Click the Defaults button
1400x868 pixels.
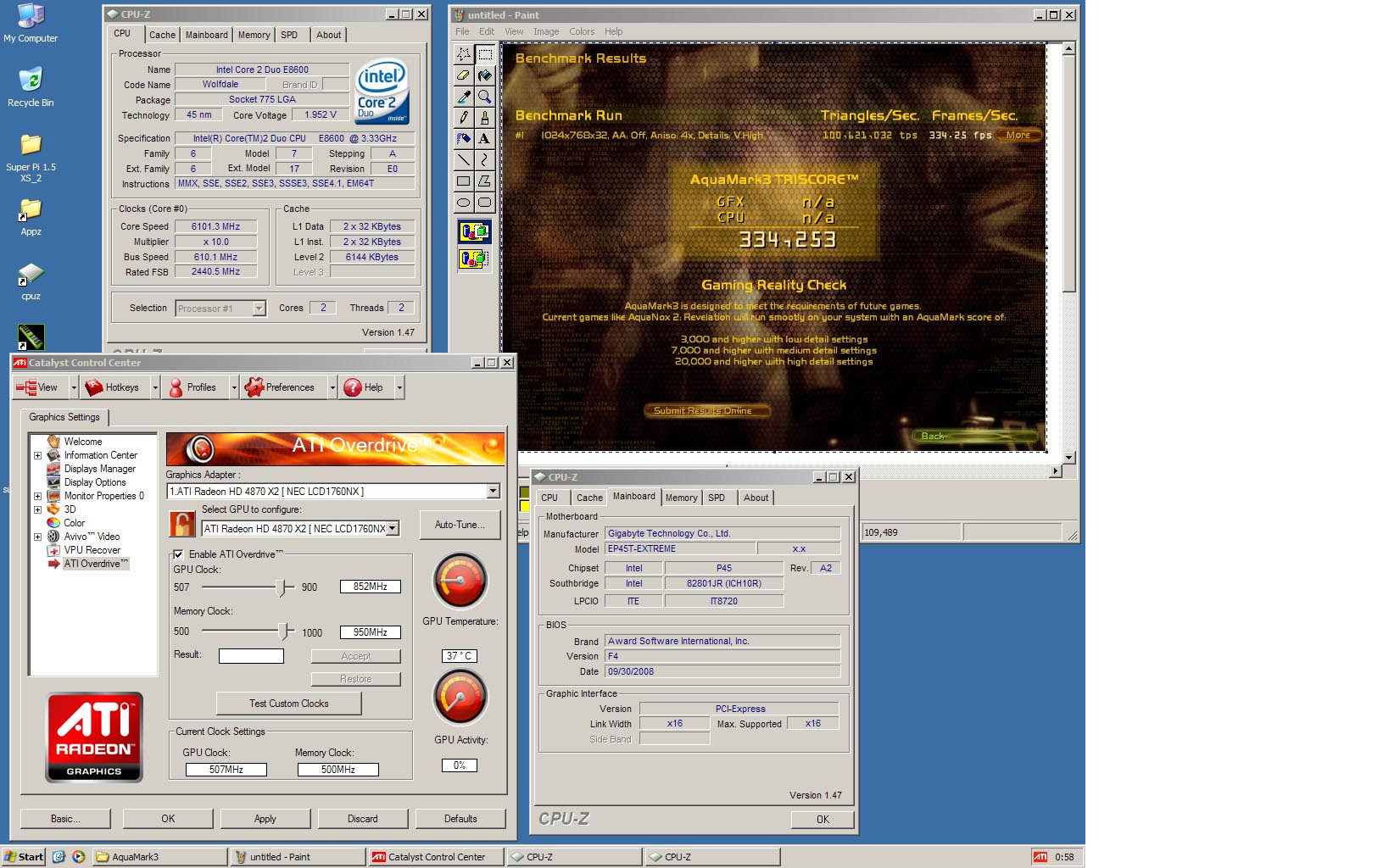pos(460,819)
